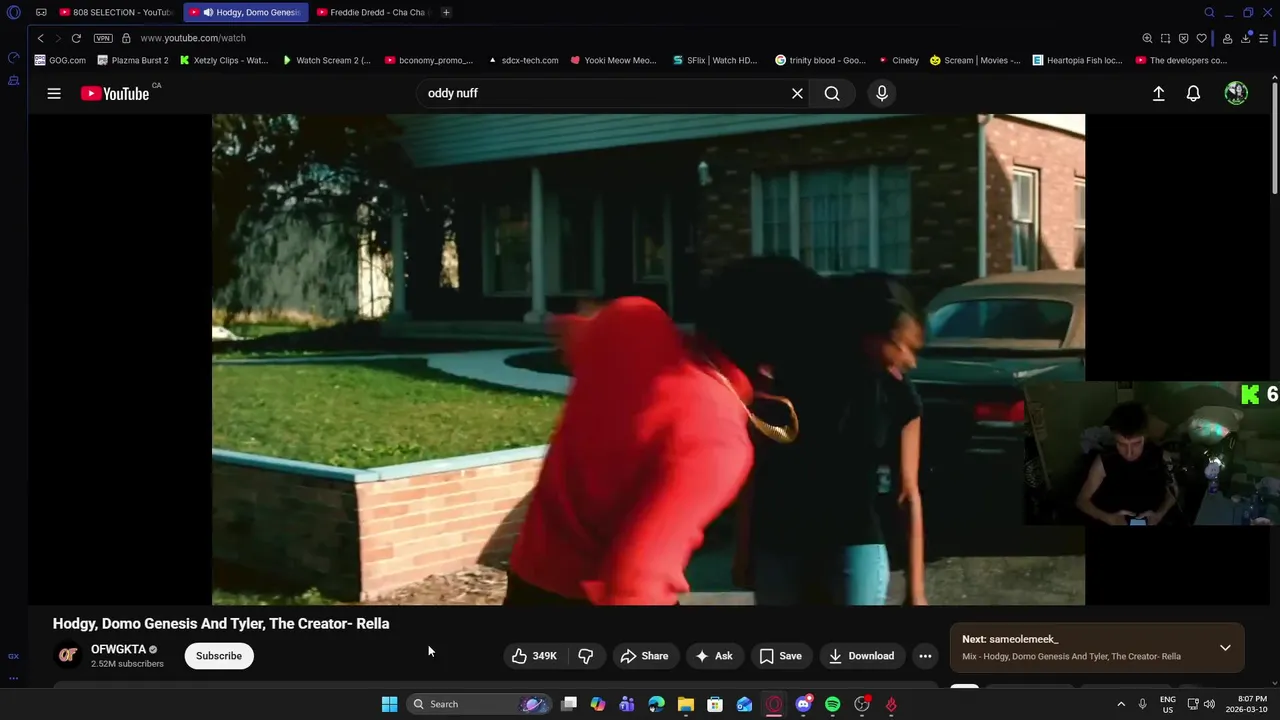
Task: Switch to Freddie Dredd - Cha Cha tab
Action: [x=371, y=12]
